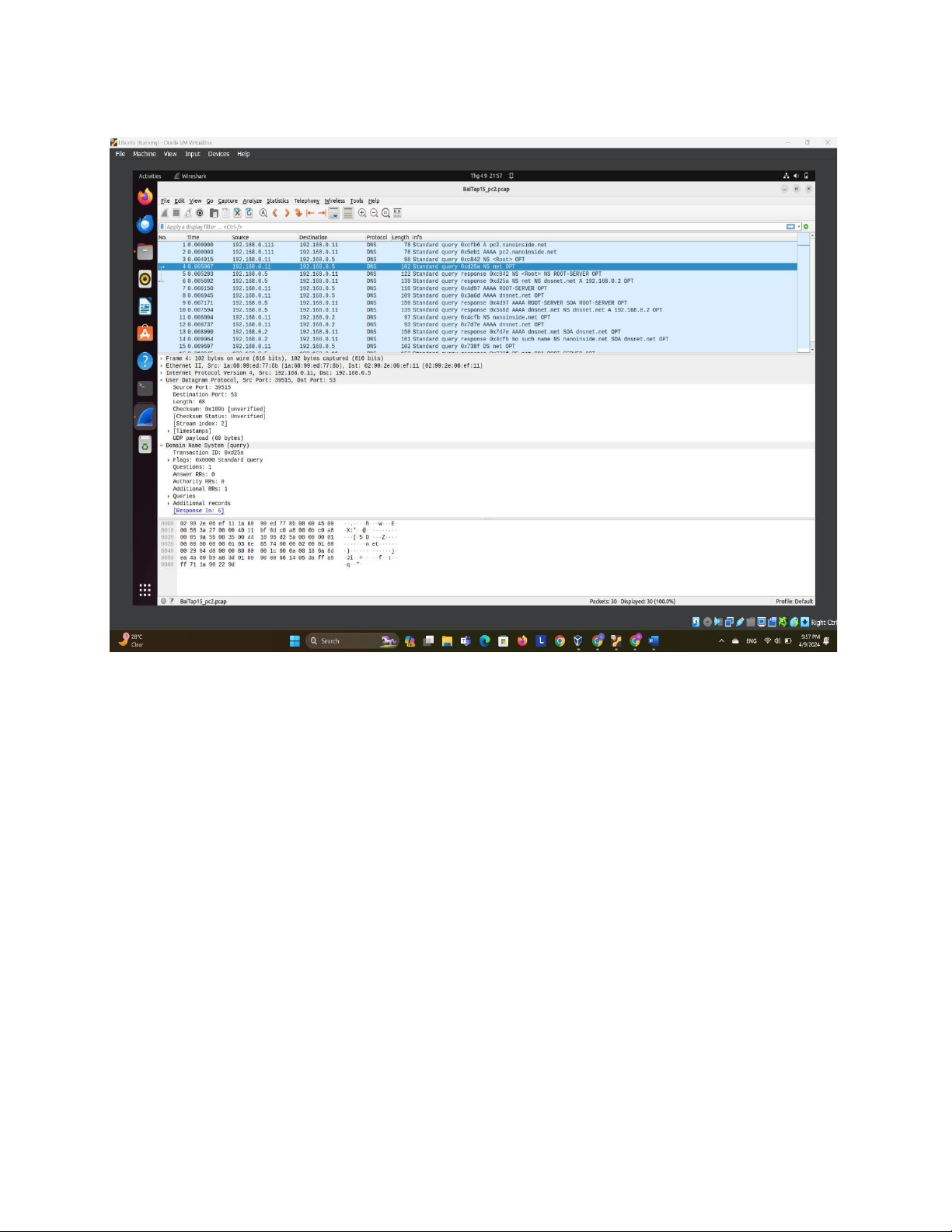Open the display filter bookmark icon
Viewport: 952px width, 1232px height.
[x=162, y=227]
